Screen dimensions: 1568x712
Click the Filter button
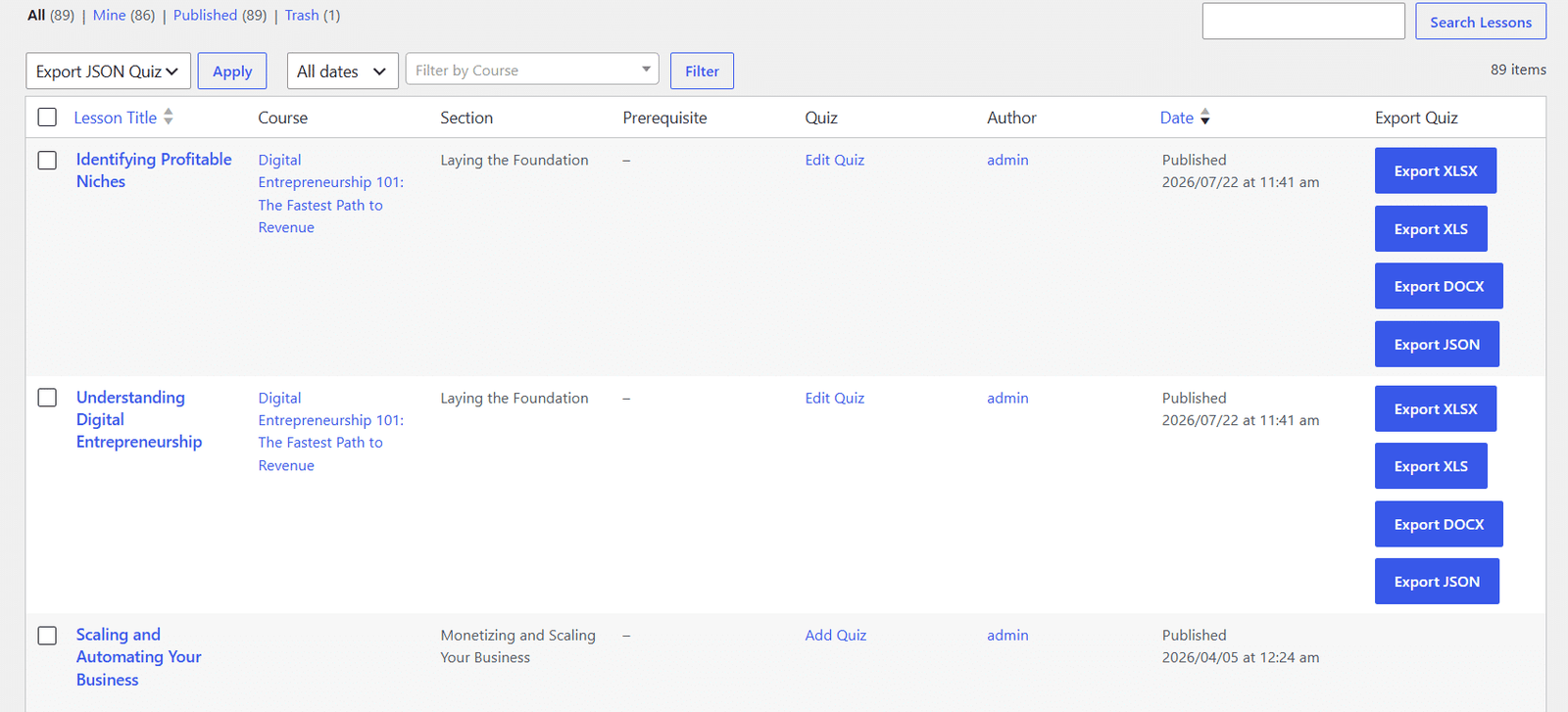702,71
